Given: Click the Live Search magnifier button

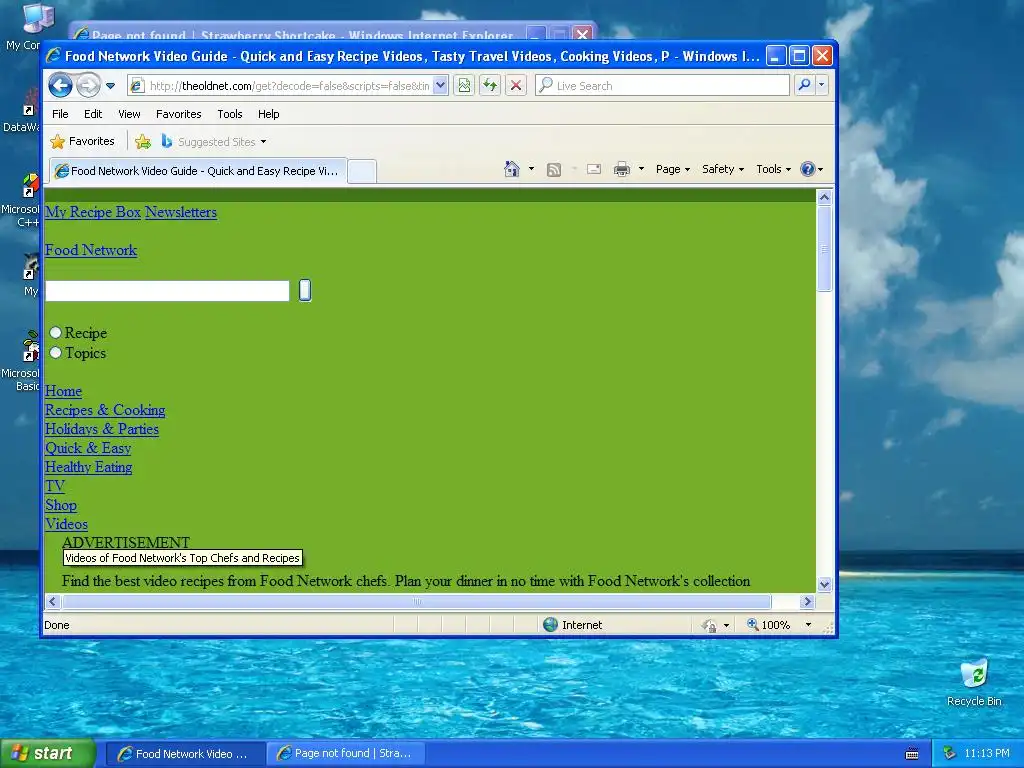Looking at the screenshot, I should [805, 85].
